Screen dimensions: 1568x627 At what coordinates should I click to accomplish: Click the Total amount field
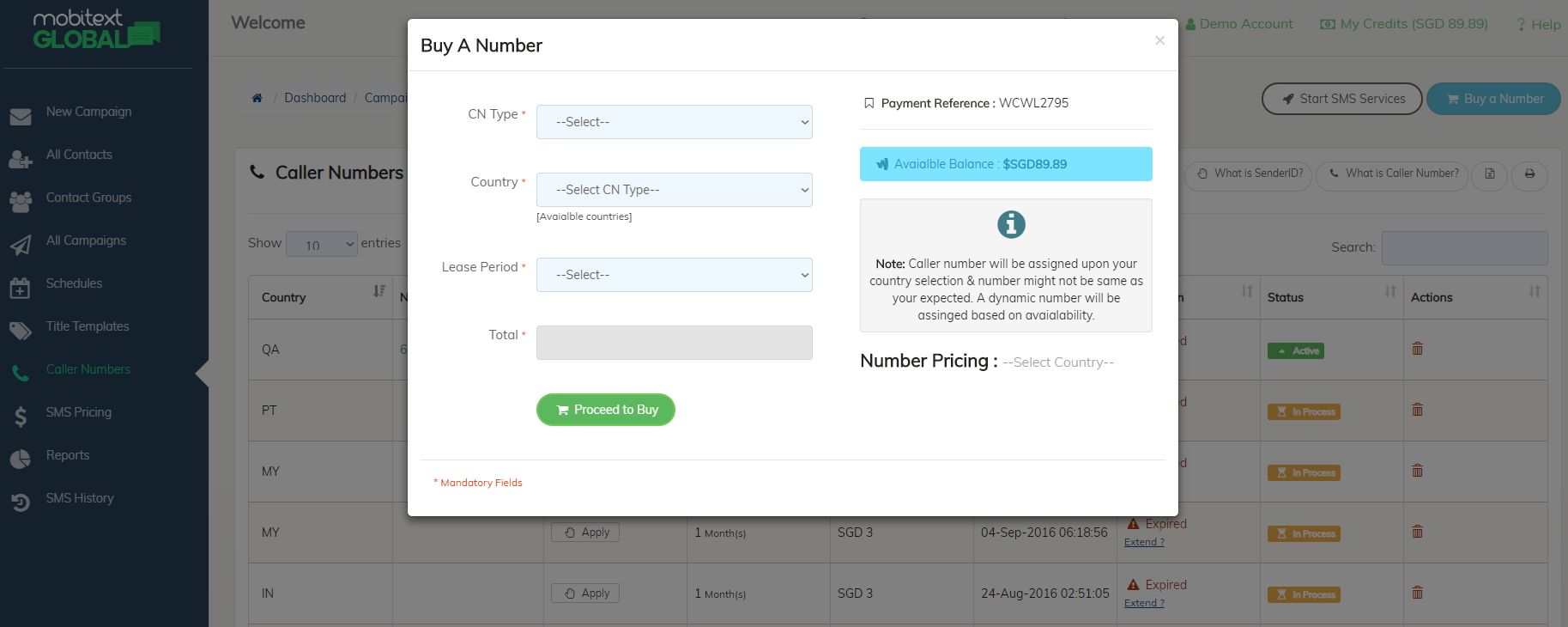coord(674,343)
